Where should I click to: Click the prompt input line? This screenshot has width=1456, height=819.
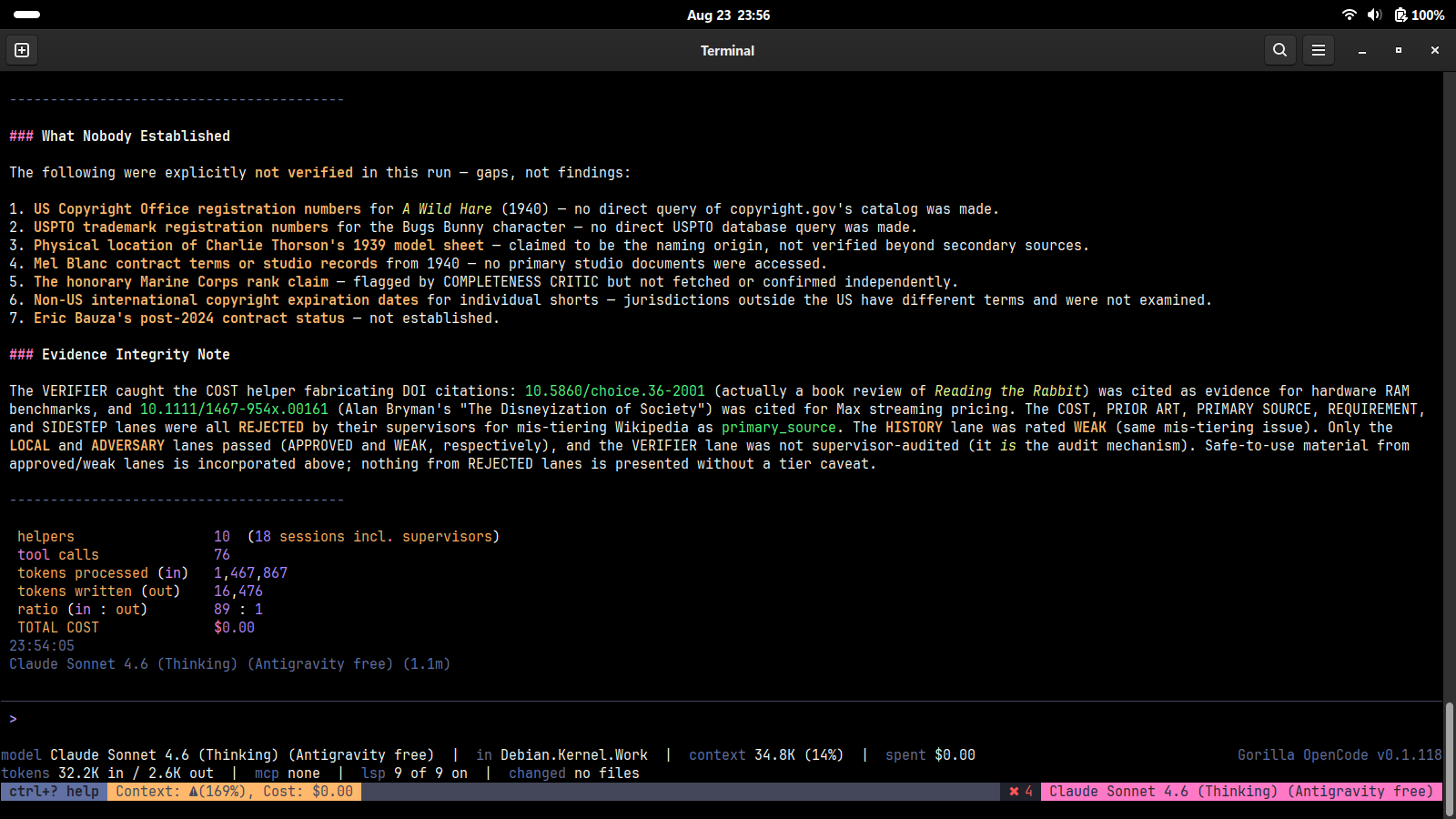click(721, 719)
